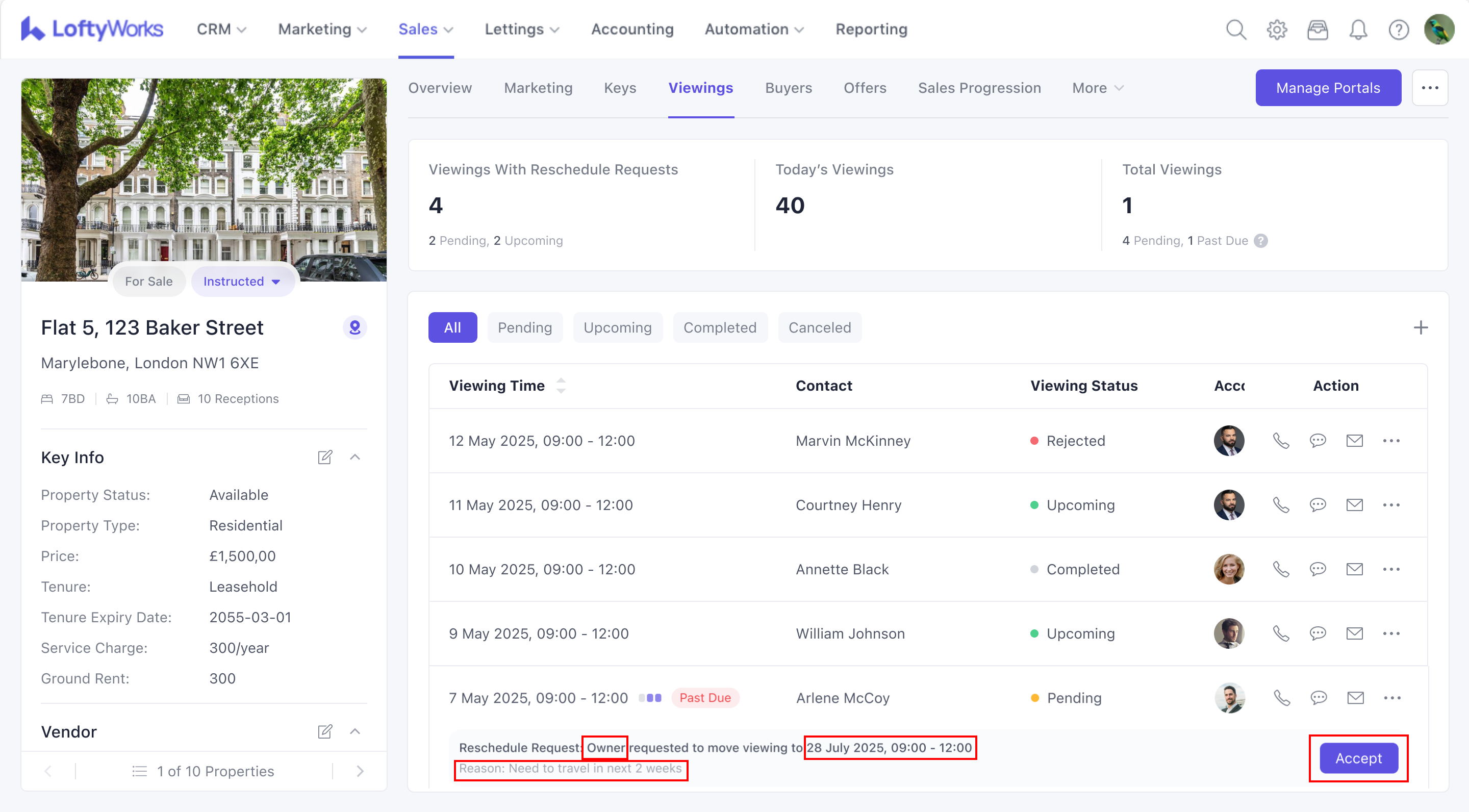
Task: Collapse the Vendor section chevron
Action: click(354, 731)
